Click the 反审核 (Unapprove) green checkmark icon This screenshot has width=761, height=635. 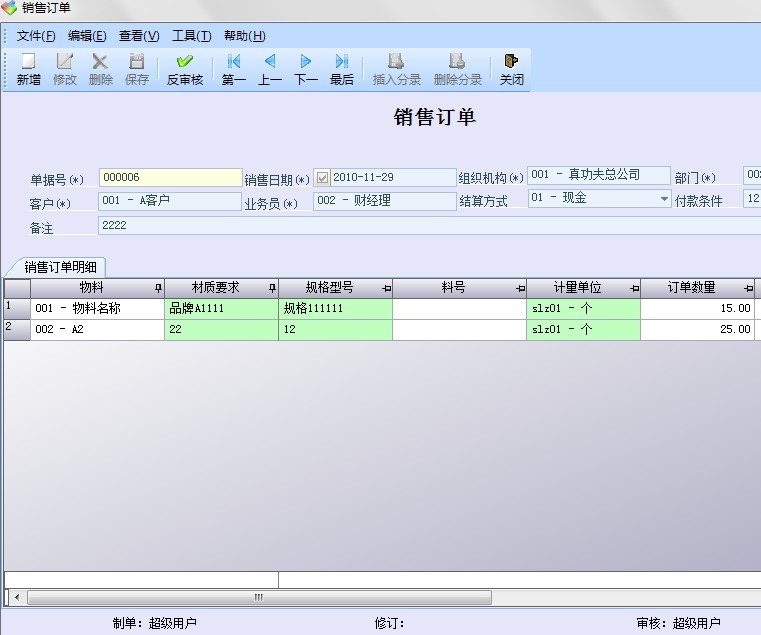184,62
